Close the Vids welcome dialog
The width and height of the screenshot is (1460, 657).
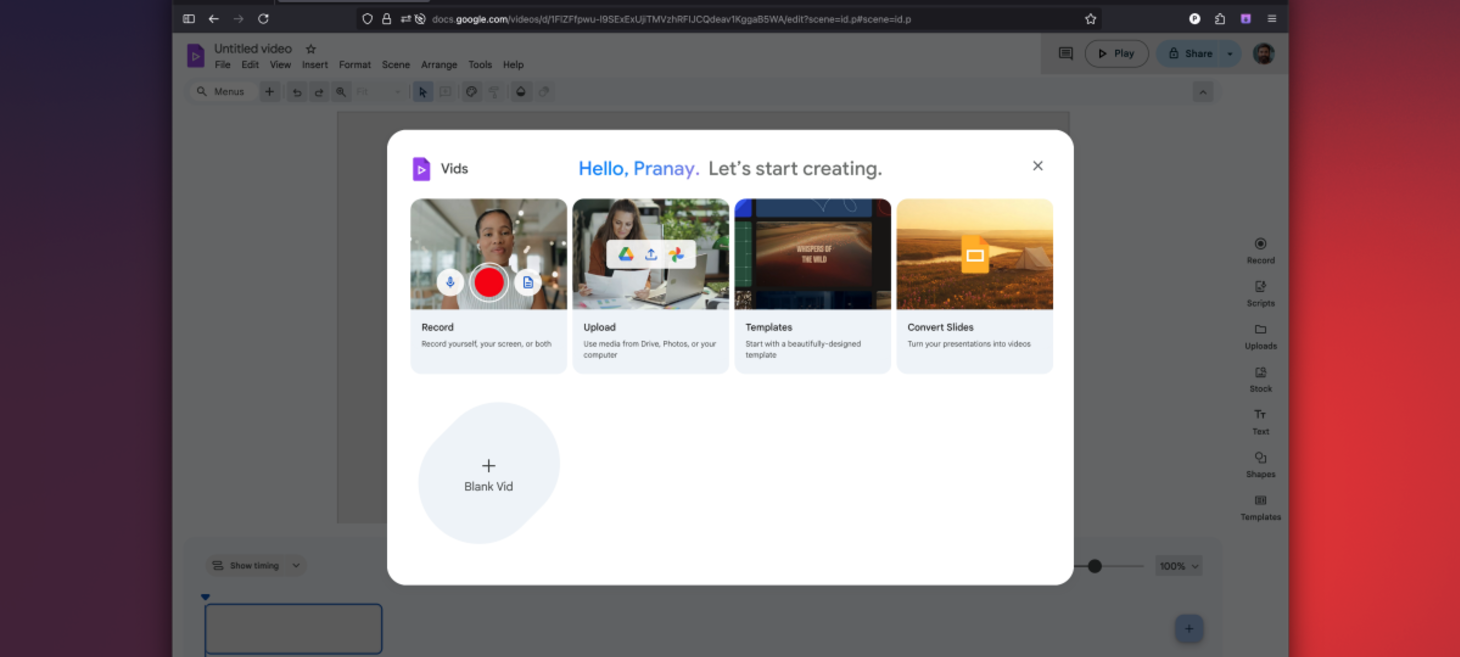[1037, 166]
